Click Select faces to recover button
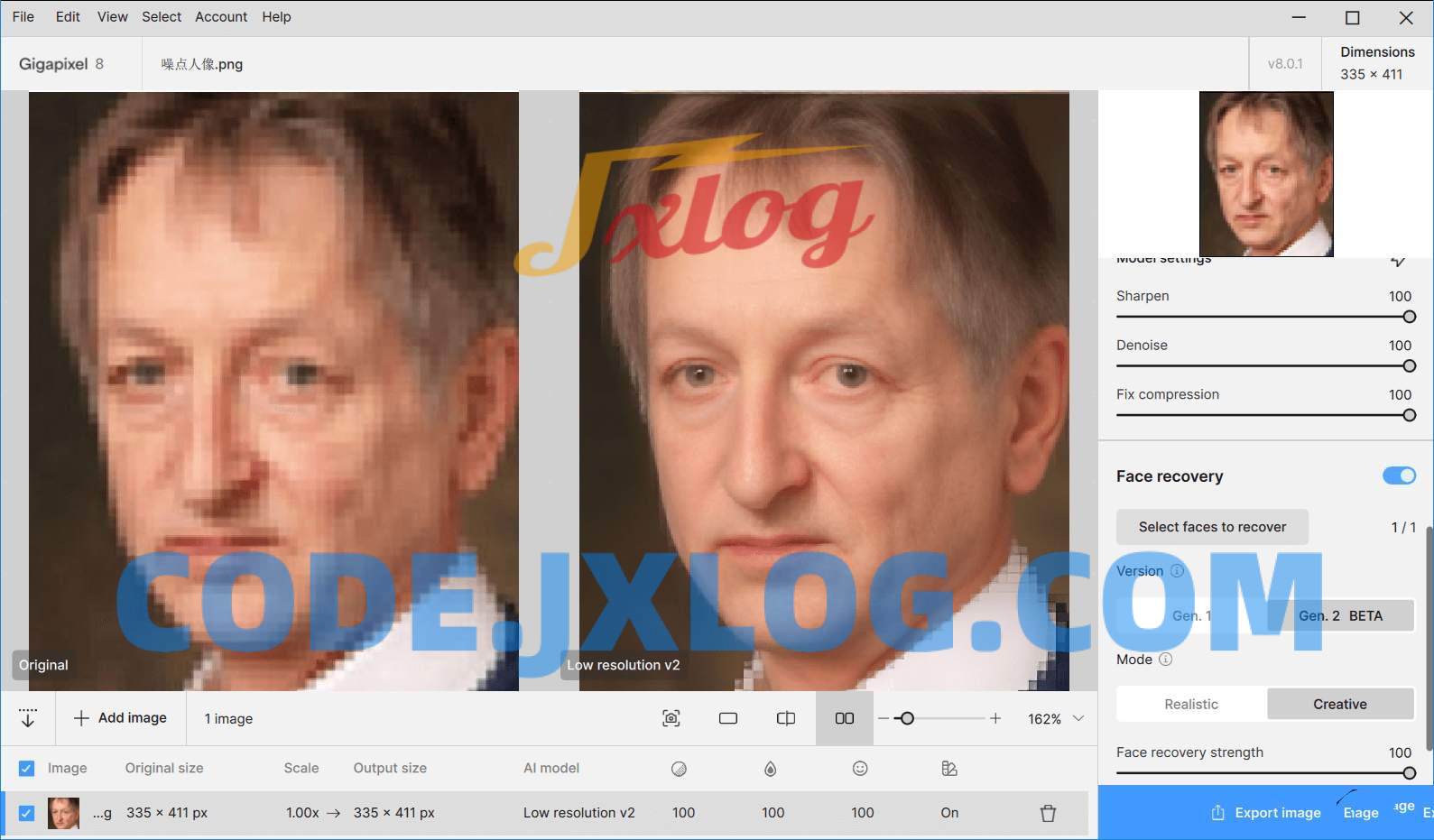Image resolution: width=1434 pixels, height=840 pixels. coord(1212,527)
